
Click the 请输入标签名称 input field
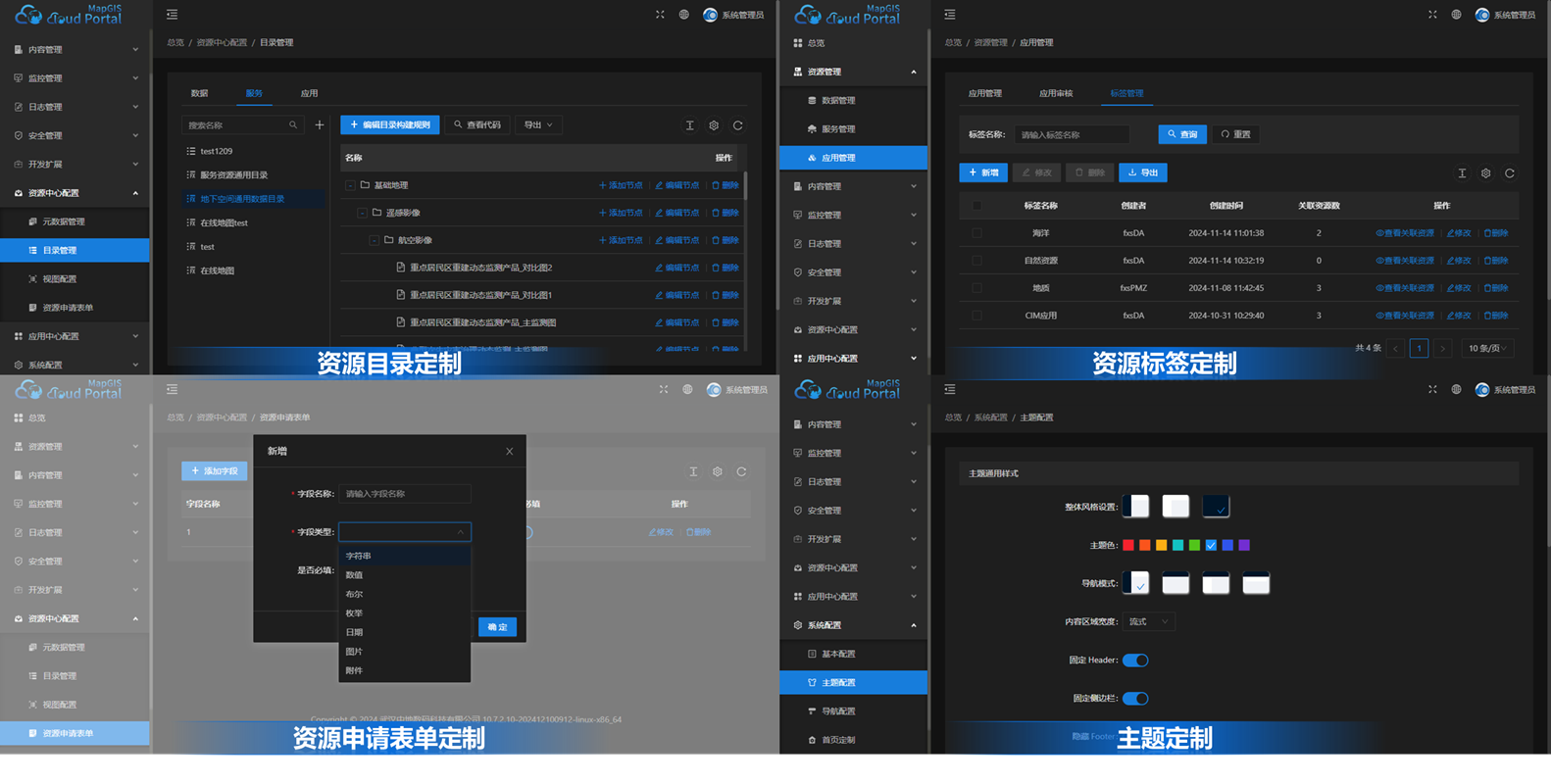[1072, 134]
